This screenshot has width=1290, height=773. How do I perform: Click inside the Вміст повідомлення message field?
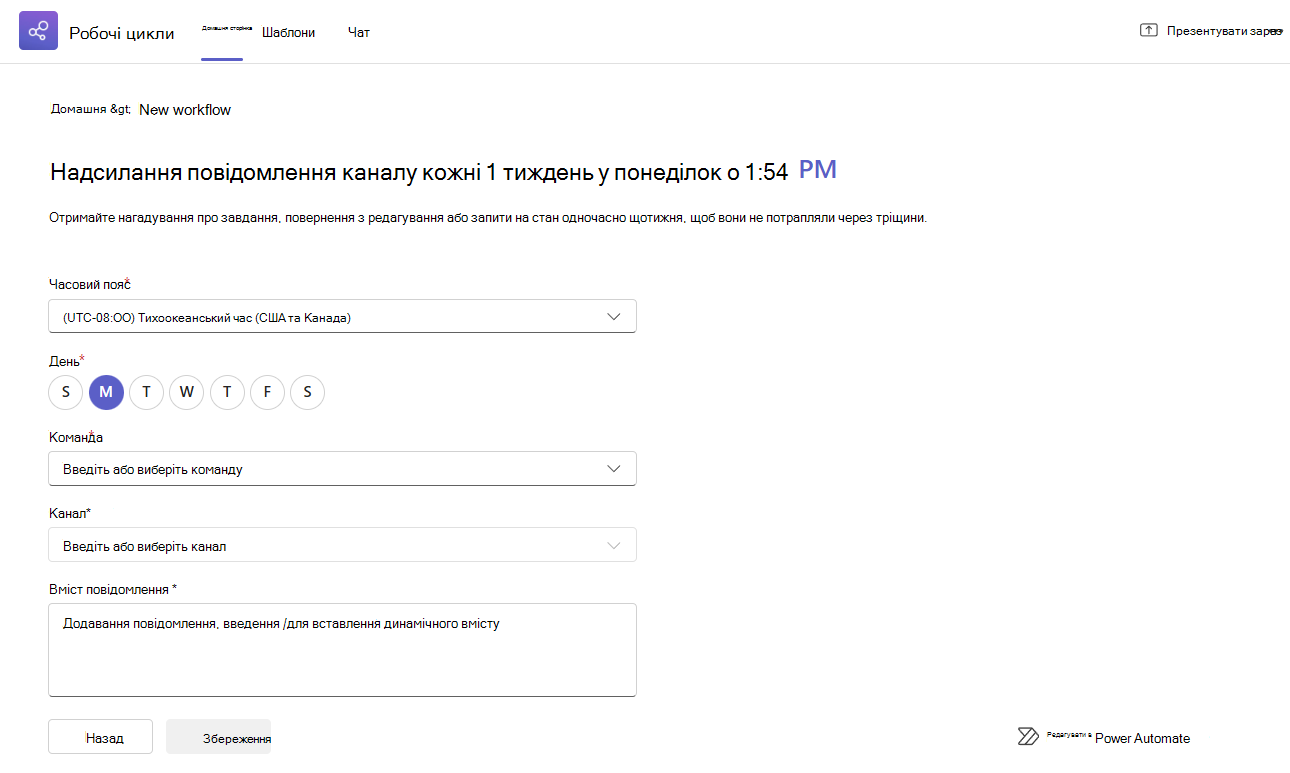coord(342,650)
